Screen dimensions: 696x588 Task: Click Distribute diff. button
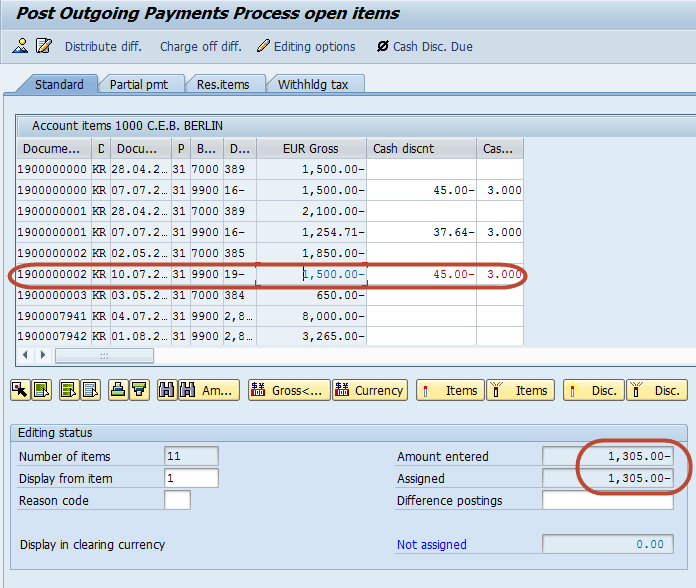(x=103, y=46)
